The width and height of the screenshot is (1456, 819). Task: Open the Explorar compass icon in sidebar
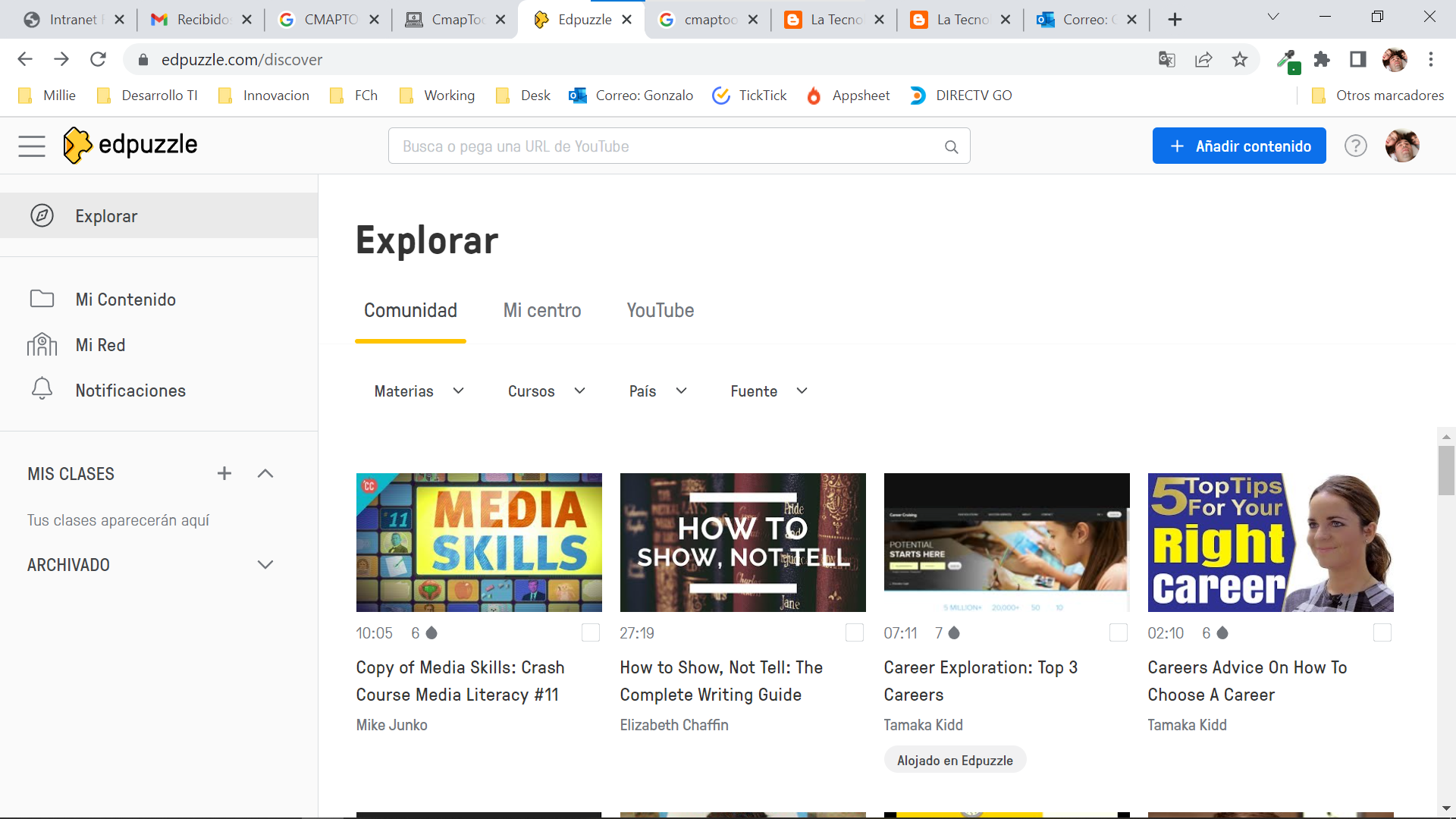(42, 215)
